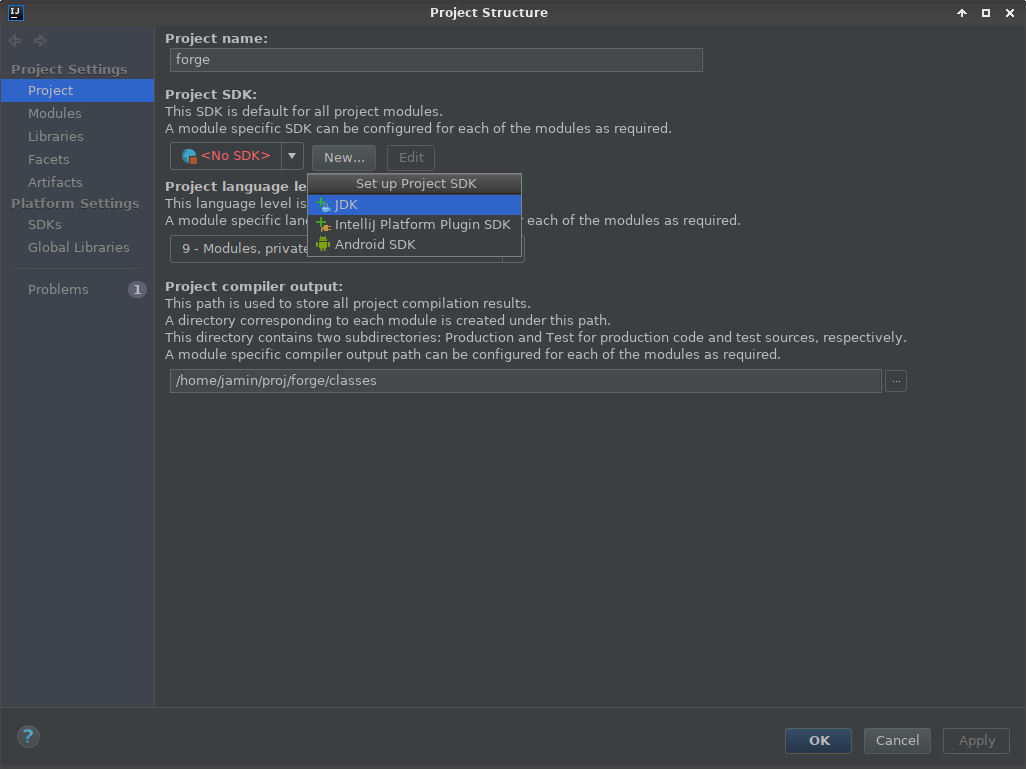This screenshot has width=1026, height=769.
Task: Open Modules in Project Settings sidebar
Action: 55,113
